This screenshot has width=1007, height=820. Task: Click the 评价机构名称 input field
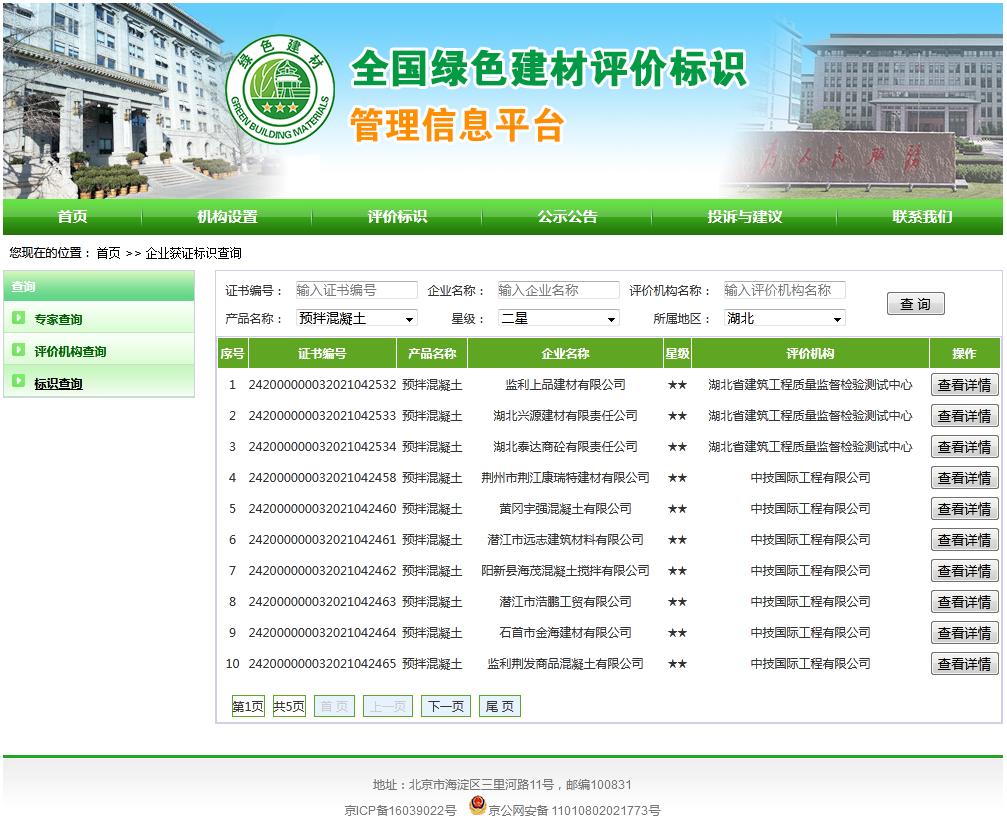785,290
